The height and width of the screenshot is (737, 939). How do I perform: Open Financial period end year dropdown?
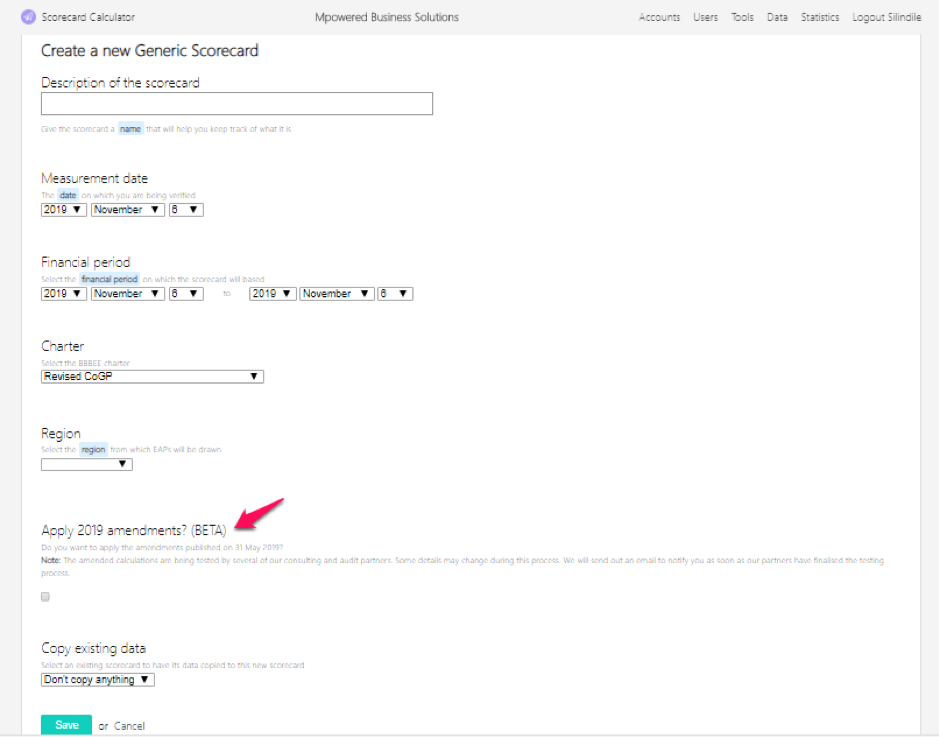pyautogui.click(x=272, y=293)
